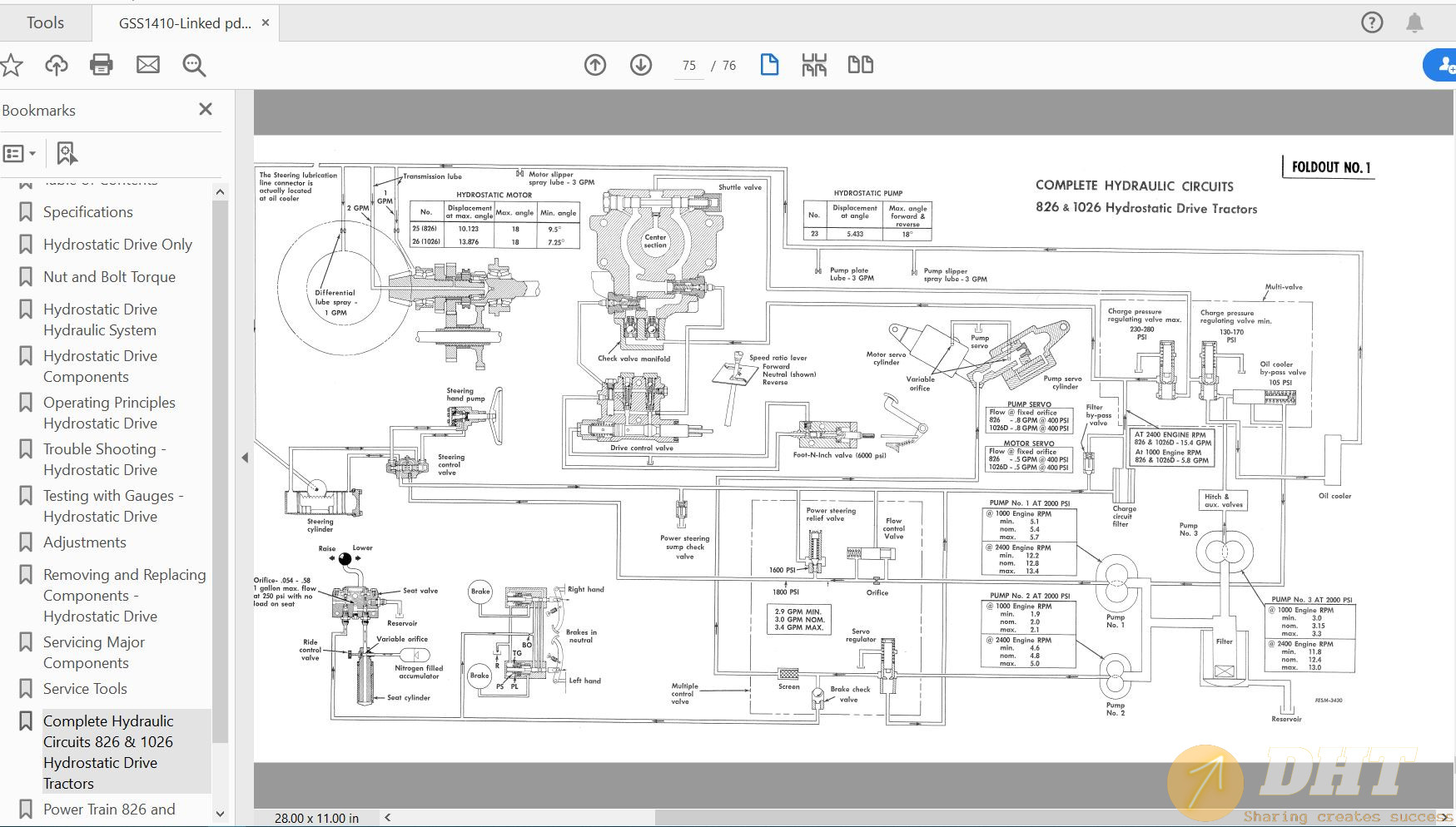This screenshot has height=827, width=1456.
Task: Click the cloud upload icon
Action: (57, 65)
